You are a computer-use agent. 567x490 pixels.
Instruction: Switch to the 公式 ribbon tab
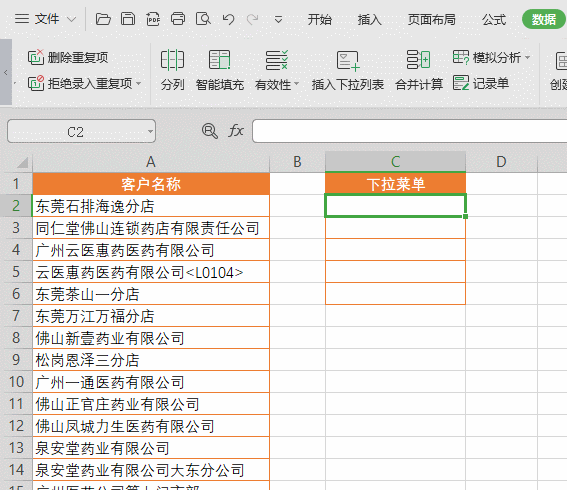tap(494, 19)
